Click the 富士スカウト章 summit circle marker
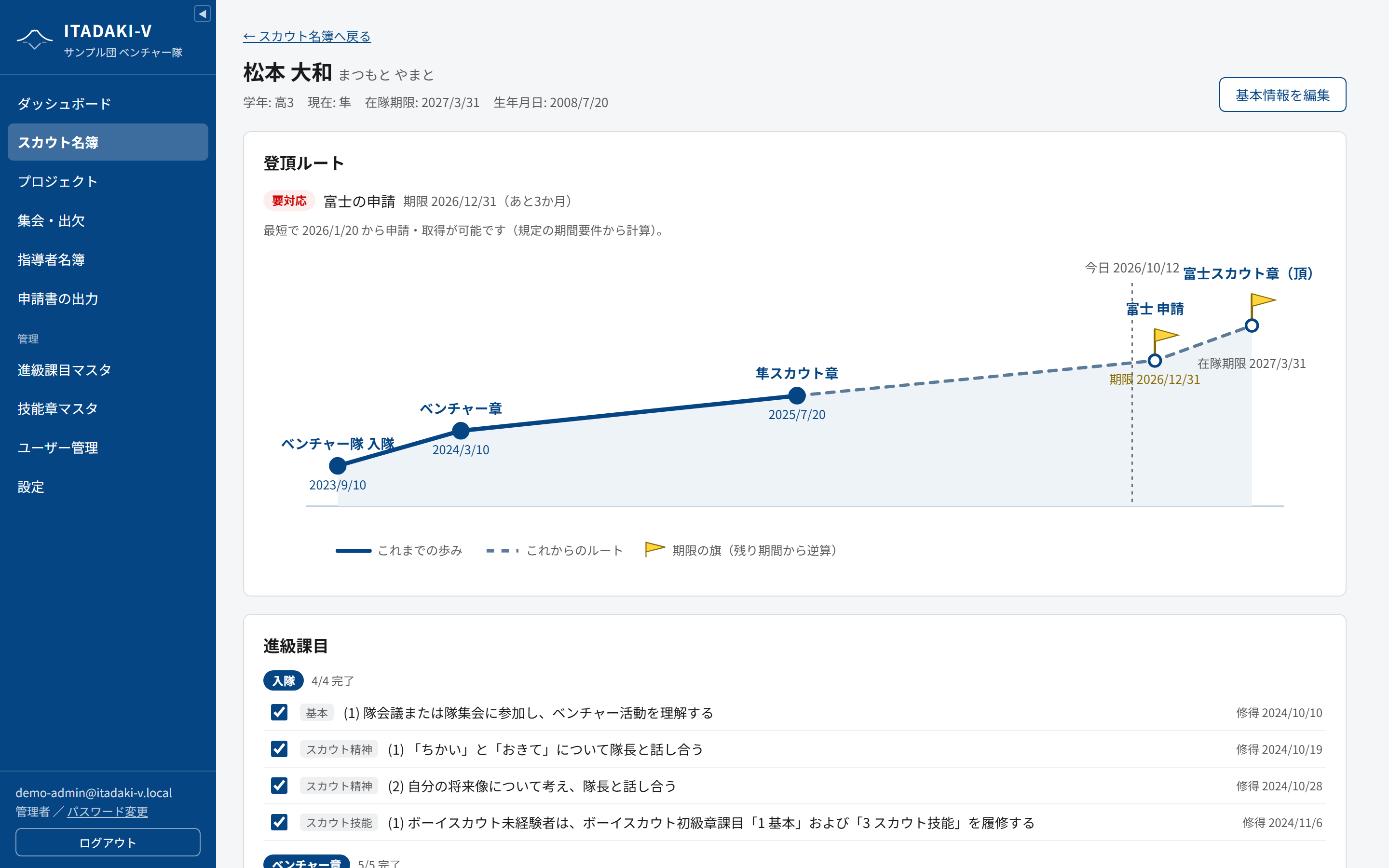 coord(1252,325)
